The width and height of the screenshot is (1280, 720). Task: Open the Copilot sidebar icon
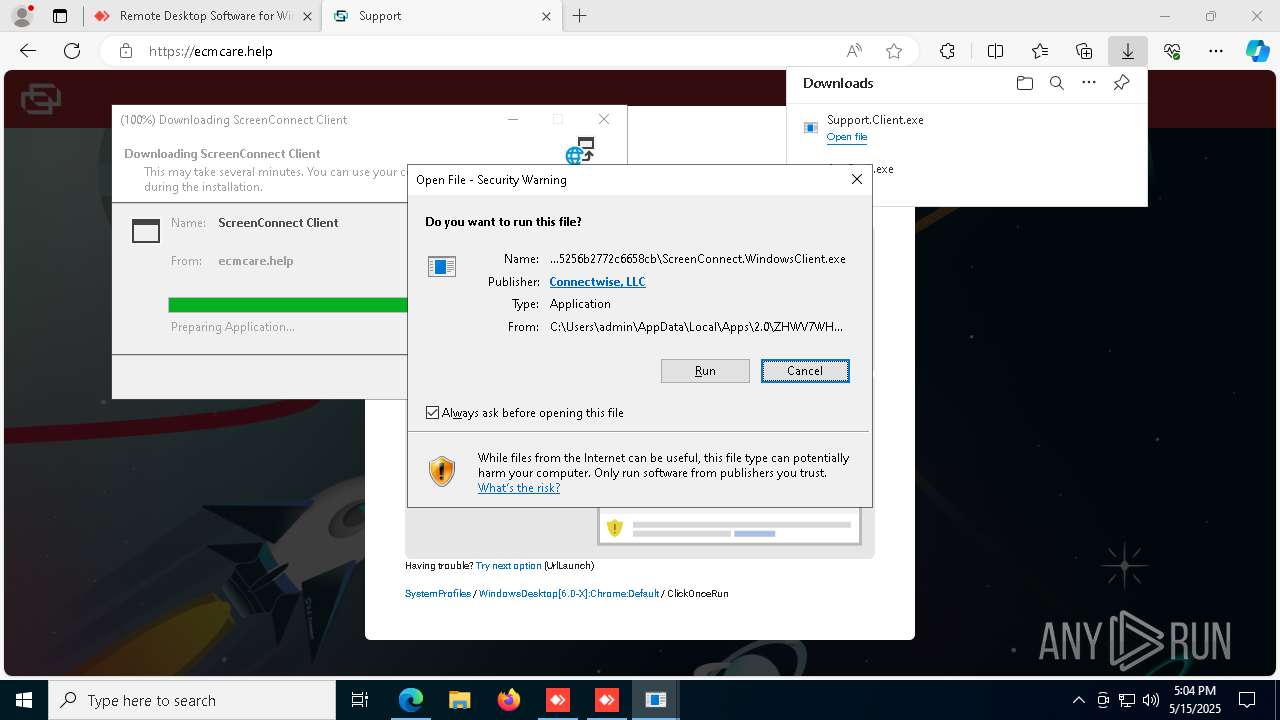(x=1257, y=51)
